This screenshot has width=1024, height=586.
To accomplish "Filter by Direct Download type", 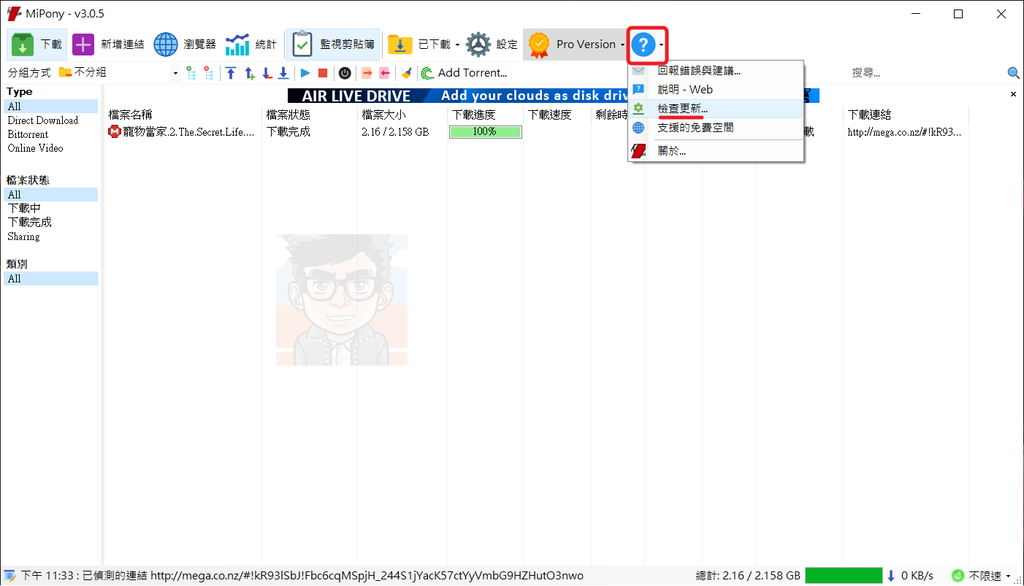I will (x=43, y=120).
